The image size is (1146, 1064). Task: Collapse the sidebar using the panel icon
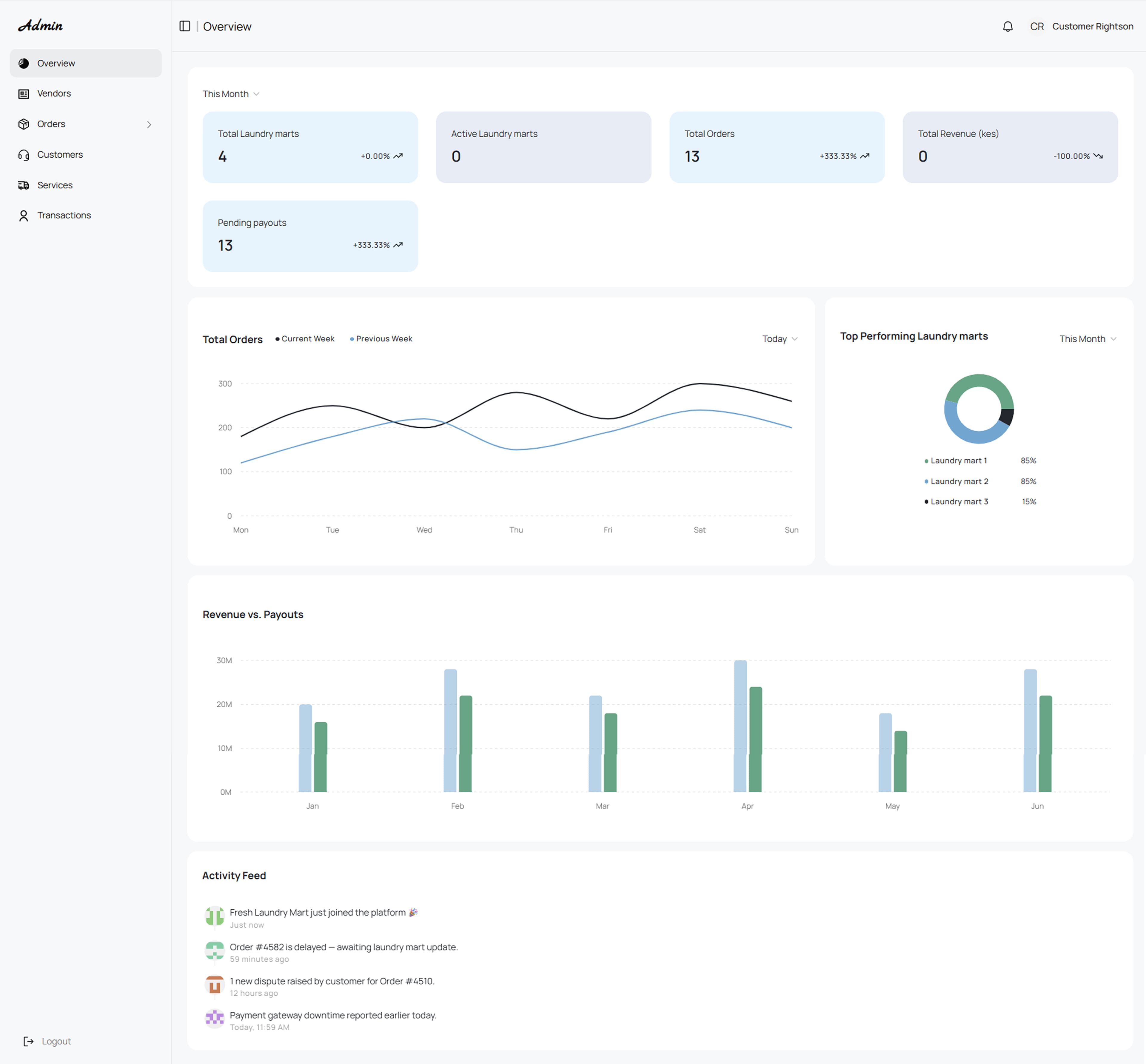coord(185,27)
